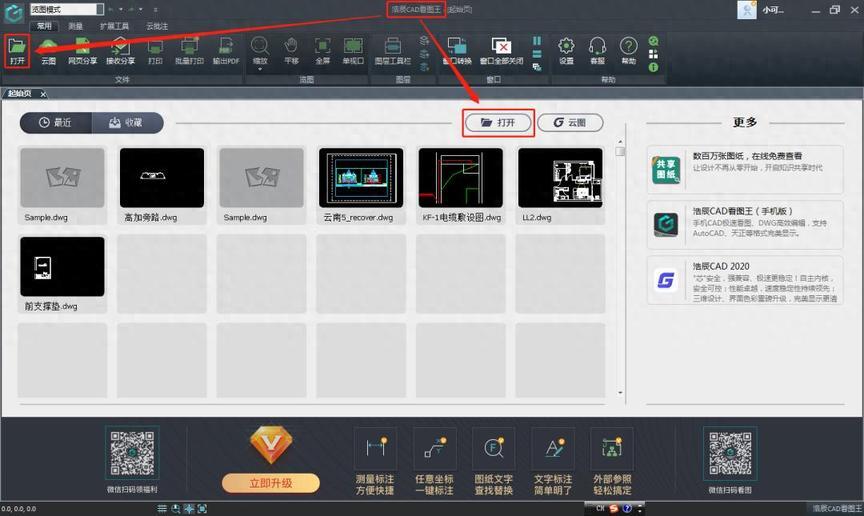Click the 批量打印 batch print icon
Viewport: 864px width, 516px height.
coord(189,51)
